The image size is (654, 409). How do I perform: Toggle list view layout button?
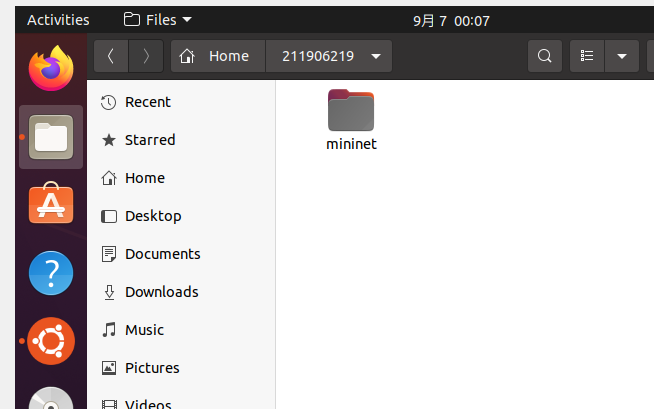point(588,56)
